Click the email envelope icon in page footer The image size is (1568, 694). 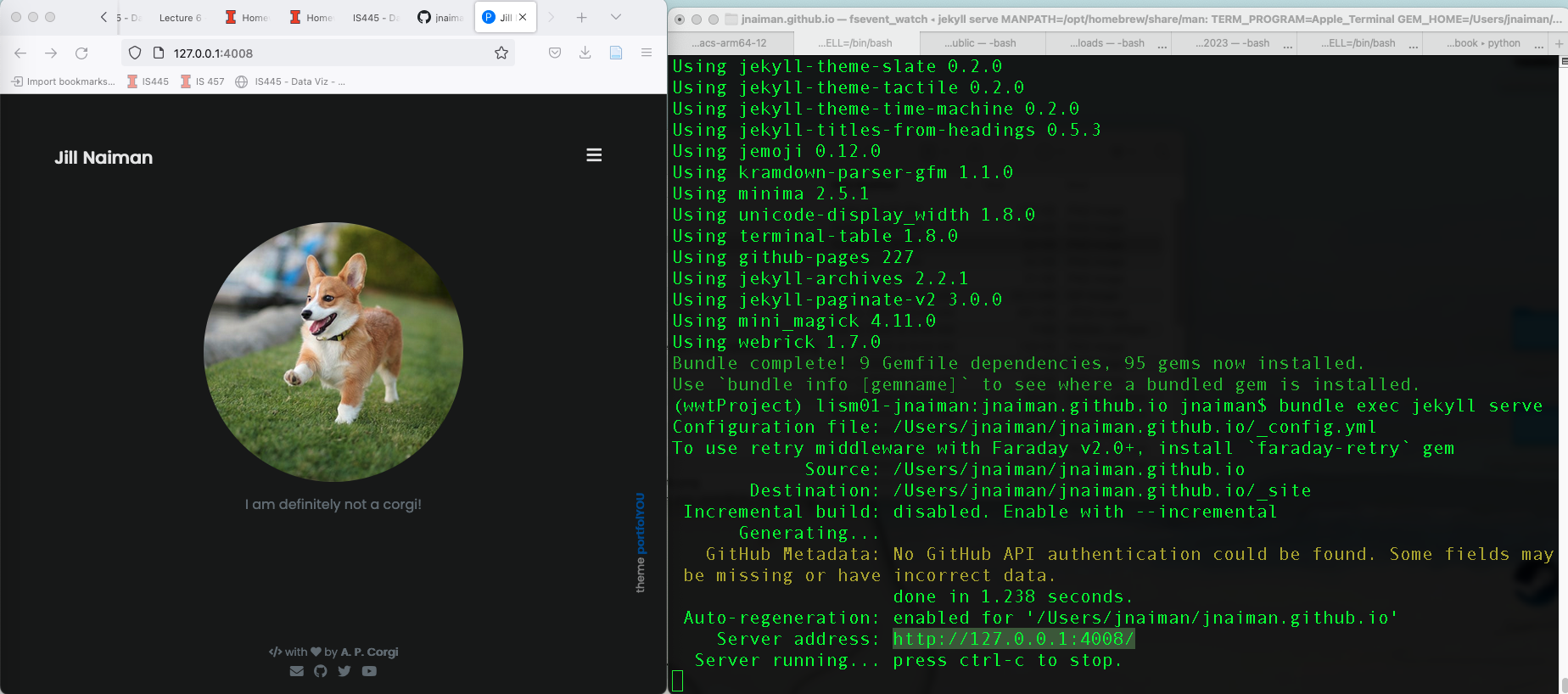pos(296,671)
